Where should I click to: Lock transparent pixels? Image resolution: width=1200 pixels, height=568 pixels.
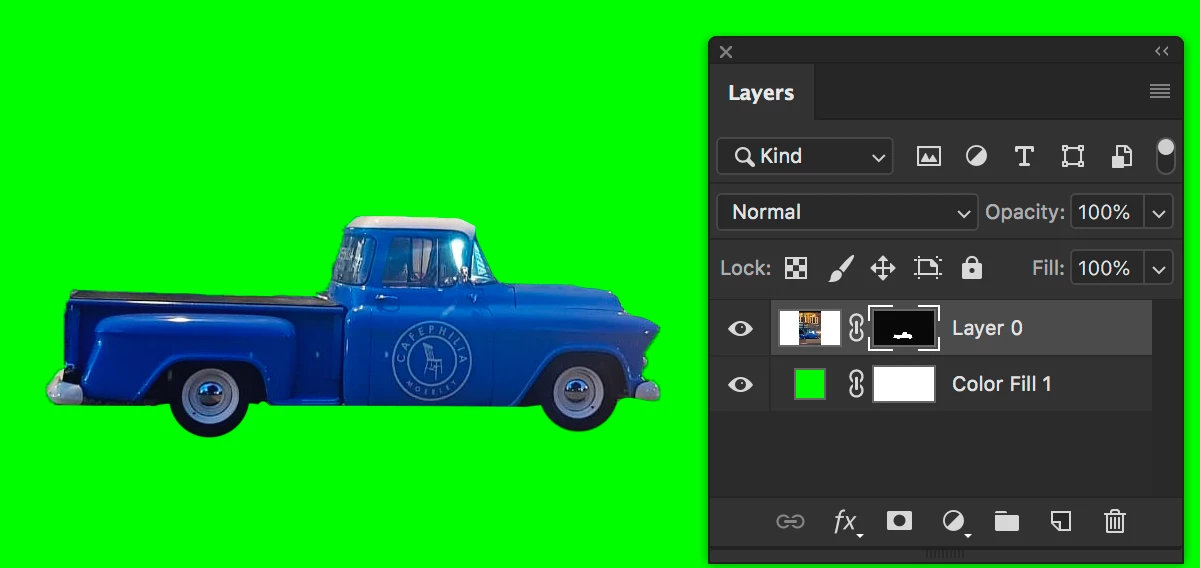point(796,268)
